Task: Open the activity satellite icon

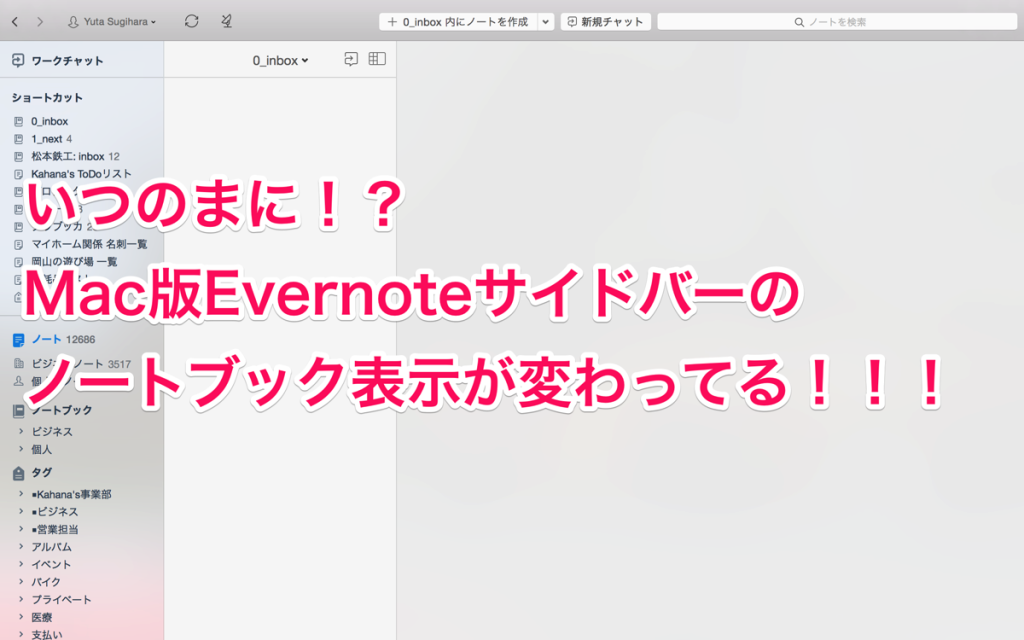Action: (x=226, y=21)
